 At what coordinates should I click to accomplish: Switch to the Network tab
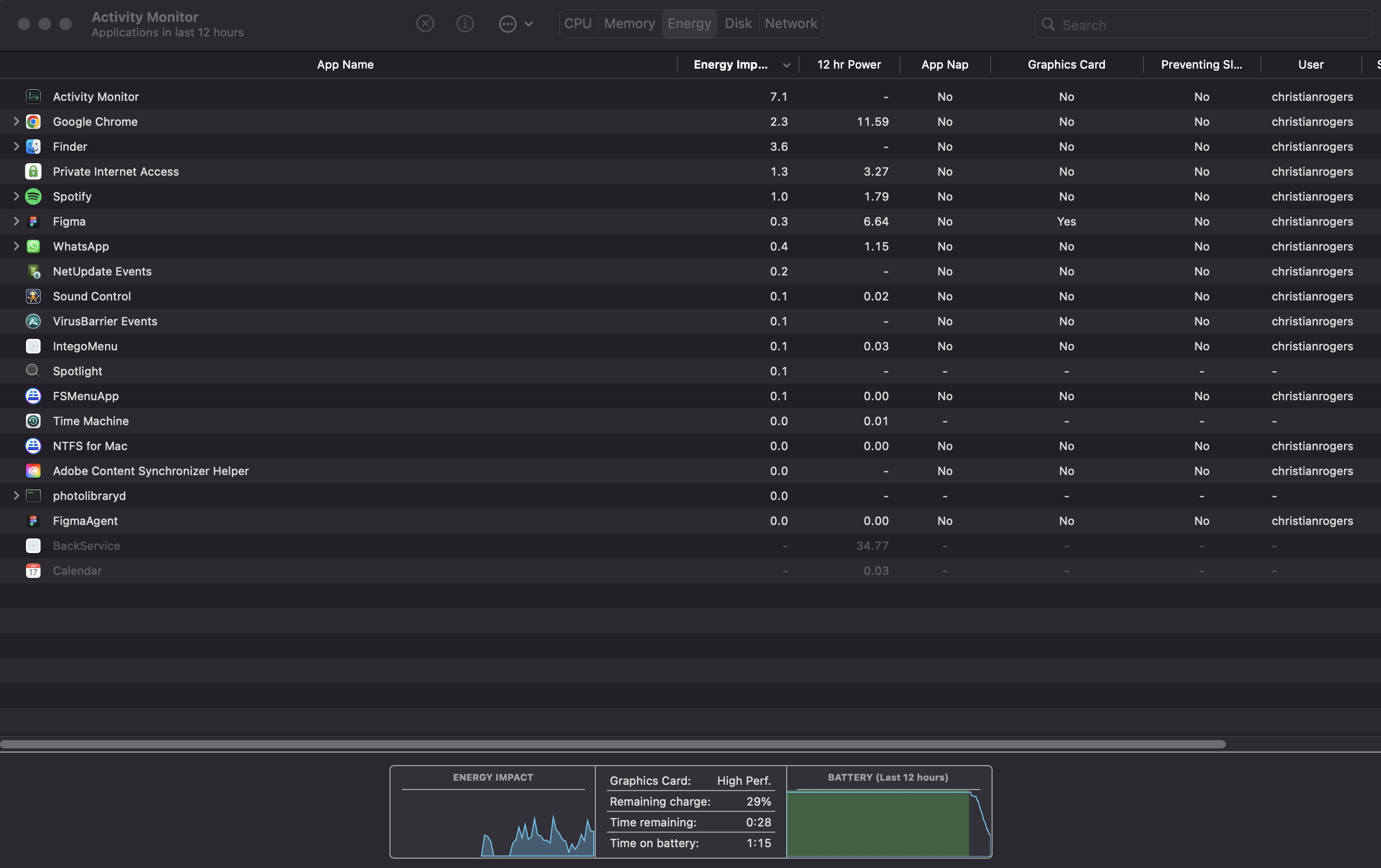coord(790,23)
